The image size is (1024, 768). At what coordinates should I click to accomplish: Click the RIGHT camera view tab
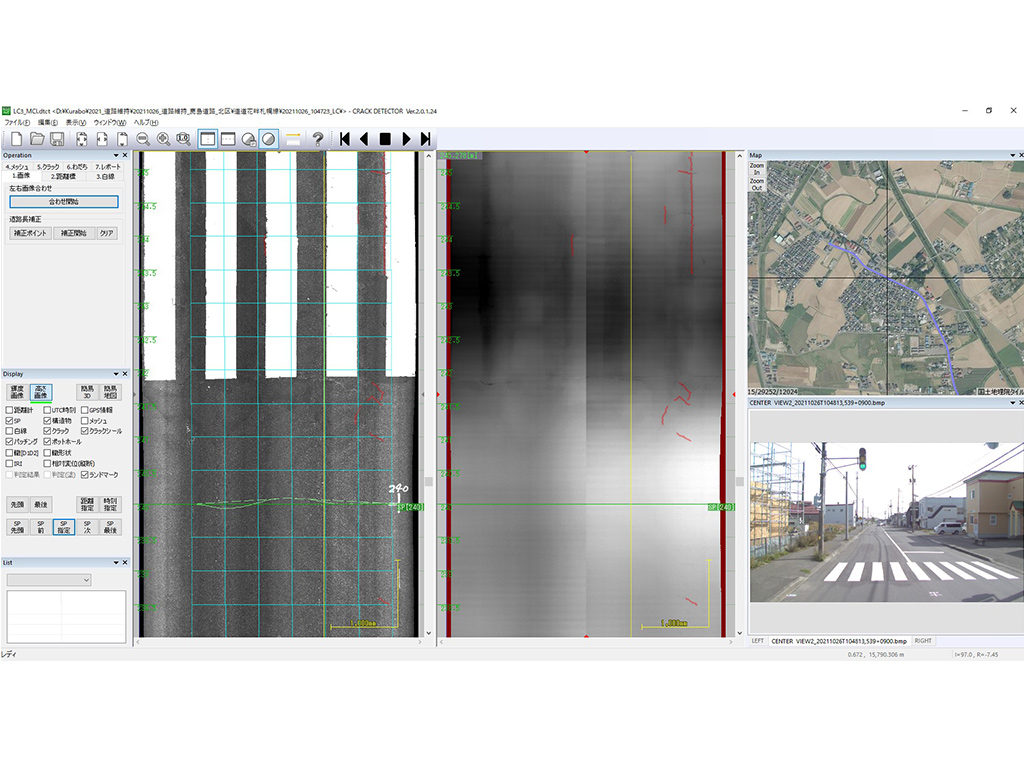[x=923, y=641]
